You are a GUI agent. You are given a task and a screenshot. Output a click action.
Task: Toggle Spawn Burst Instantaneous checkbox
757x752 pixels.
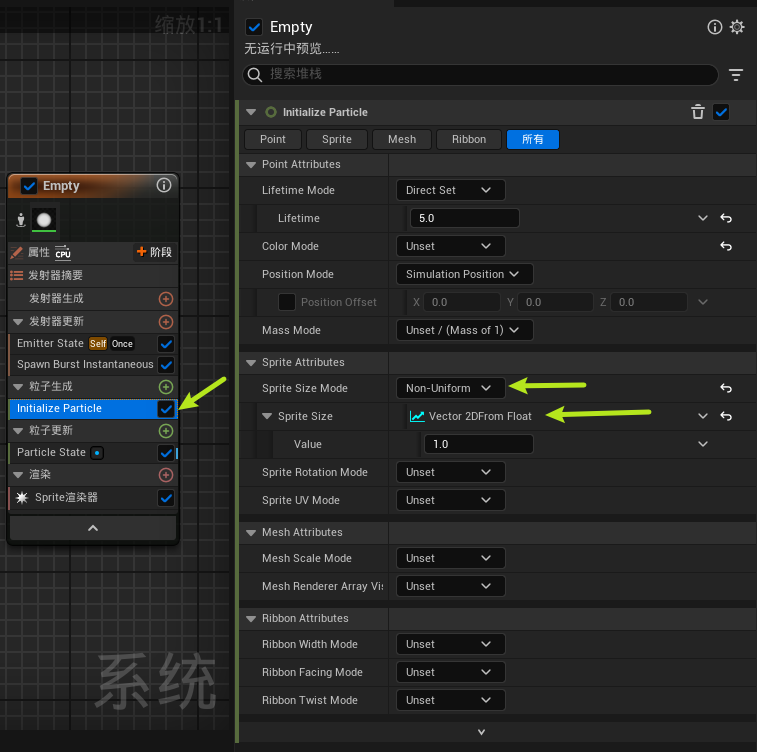point(166,365)
